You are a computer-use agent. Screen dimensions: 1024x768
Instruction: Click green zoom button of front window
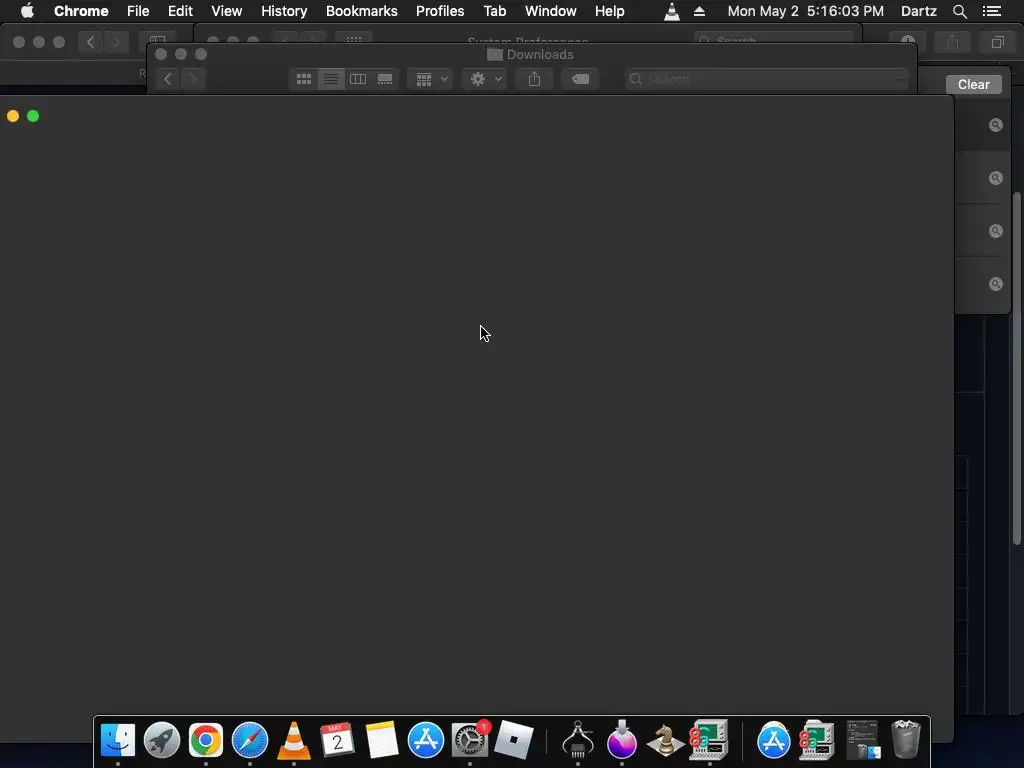click(33, 116)
